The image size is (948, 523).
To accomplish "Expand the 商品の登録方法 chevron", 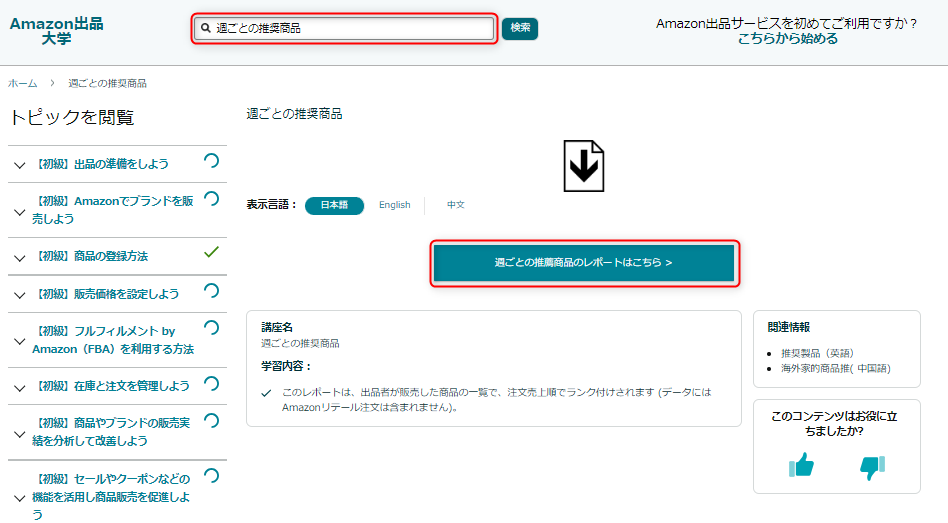I will [x=19, y=258].
